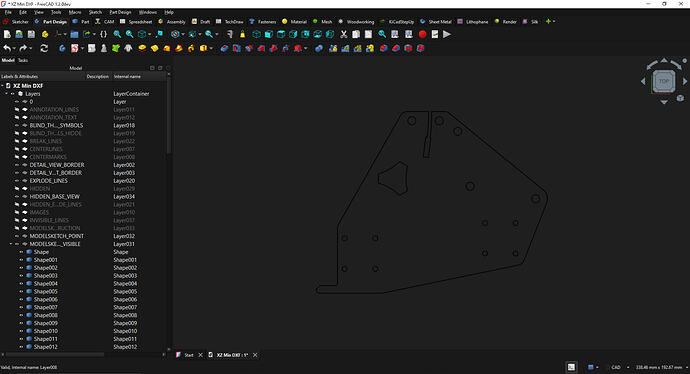The width and height of the screenshot is (690, 374).
Task: Switch to the Woodworking workbench
Action: coord(356,22)
